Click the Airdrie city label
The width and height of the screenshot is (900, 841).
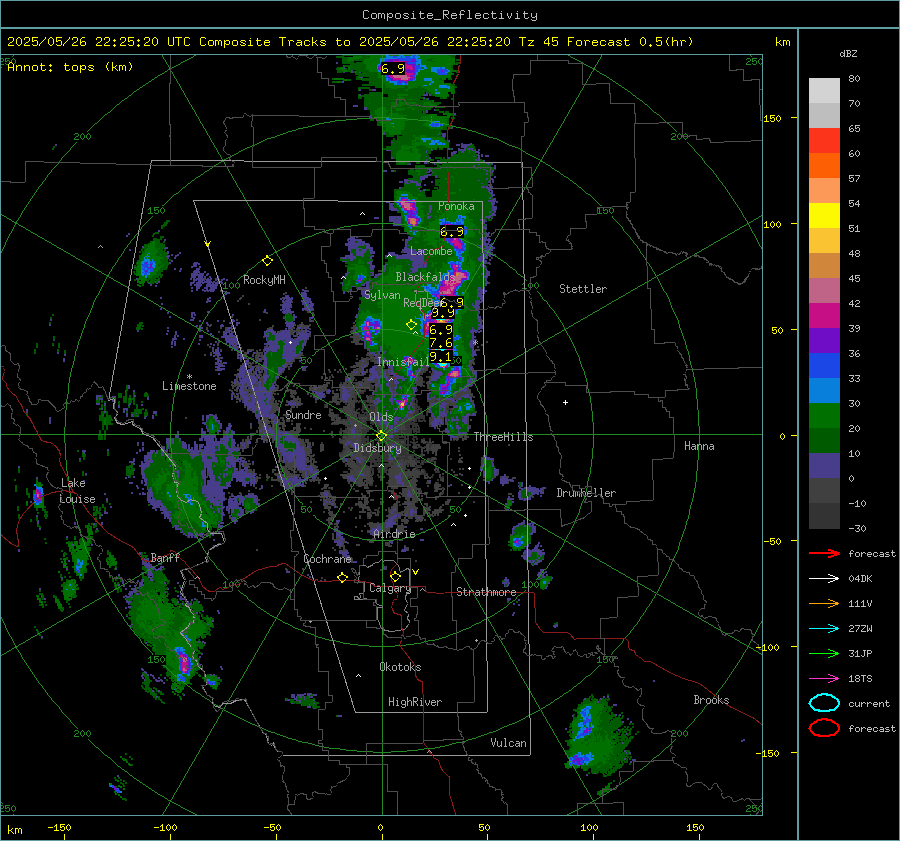point(394,534)
